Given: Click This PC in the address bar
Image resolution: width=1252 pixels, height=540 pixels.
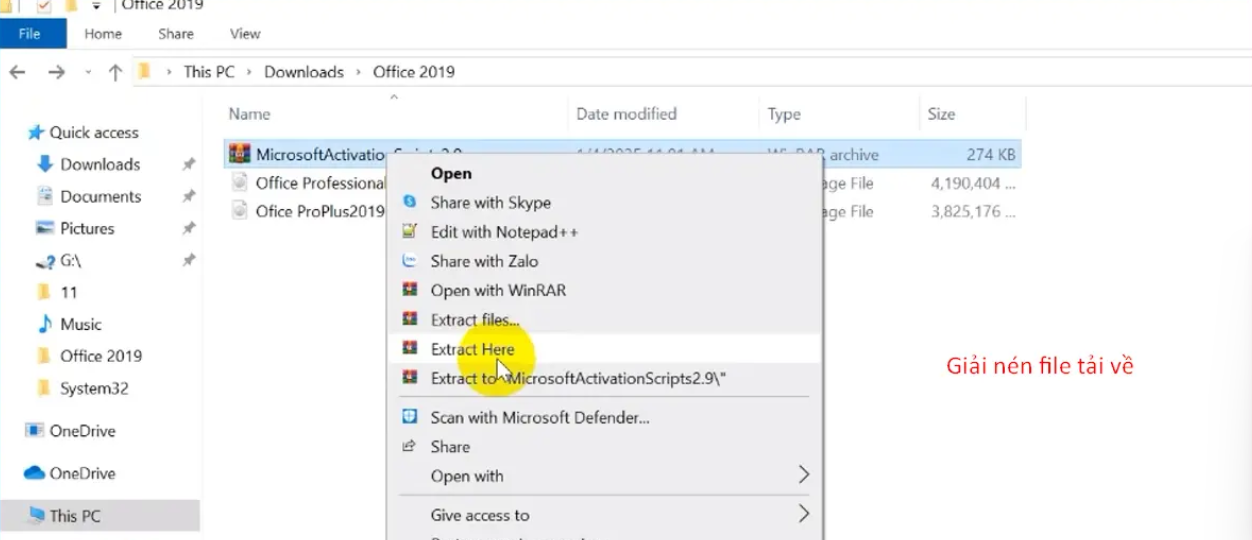Looking at the screenshot, I should point(209,72).
